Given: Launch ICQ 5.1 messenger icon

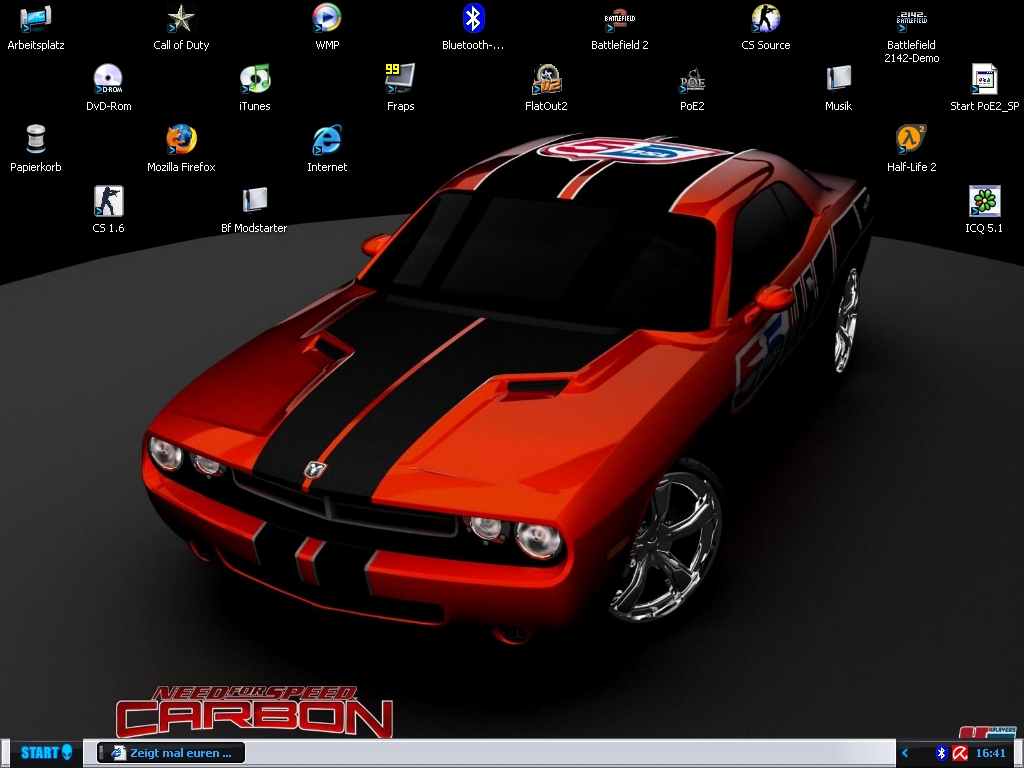Looking at the screenshot, I should (984, 202).
